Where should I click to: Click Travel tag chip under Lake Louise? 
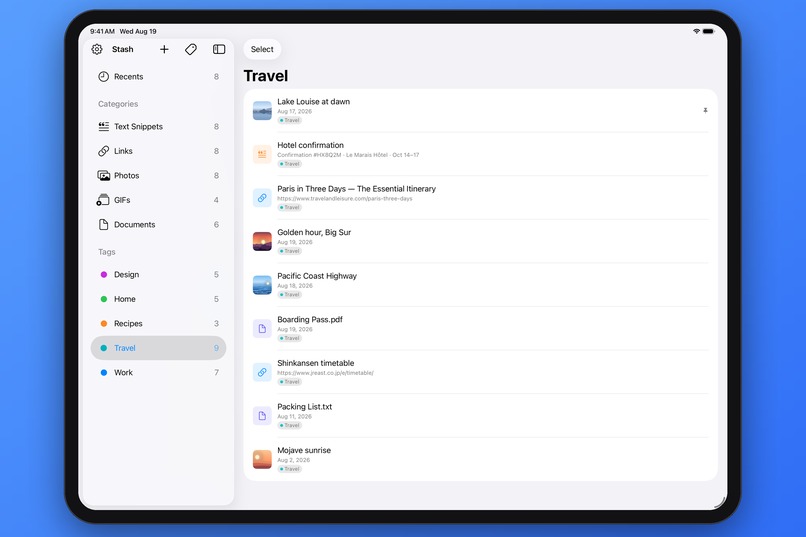click(290, 120)
